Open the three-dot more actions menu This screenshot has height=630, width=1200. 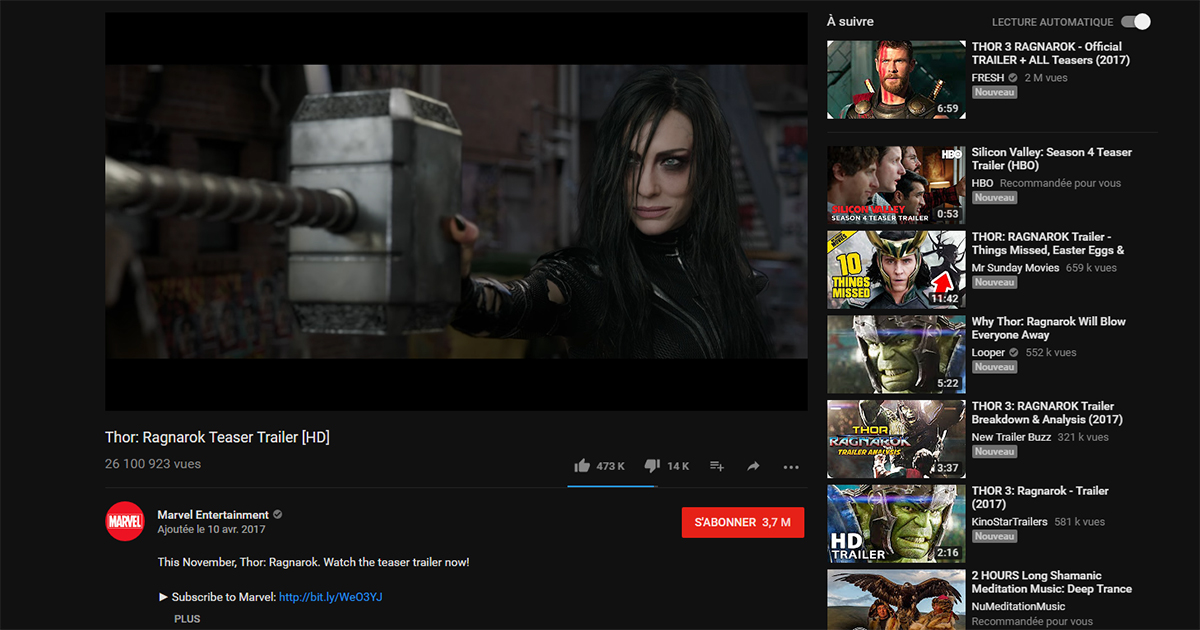[x=791, y=467]
